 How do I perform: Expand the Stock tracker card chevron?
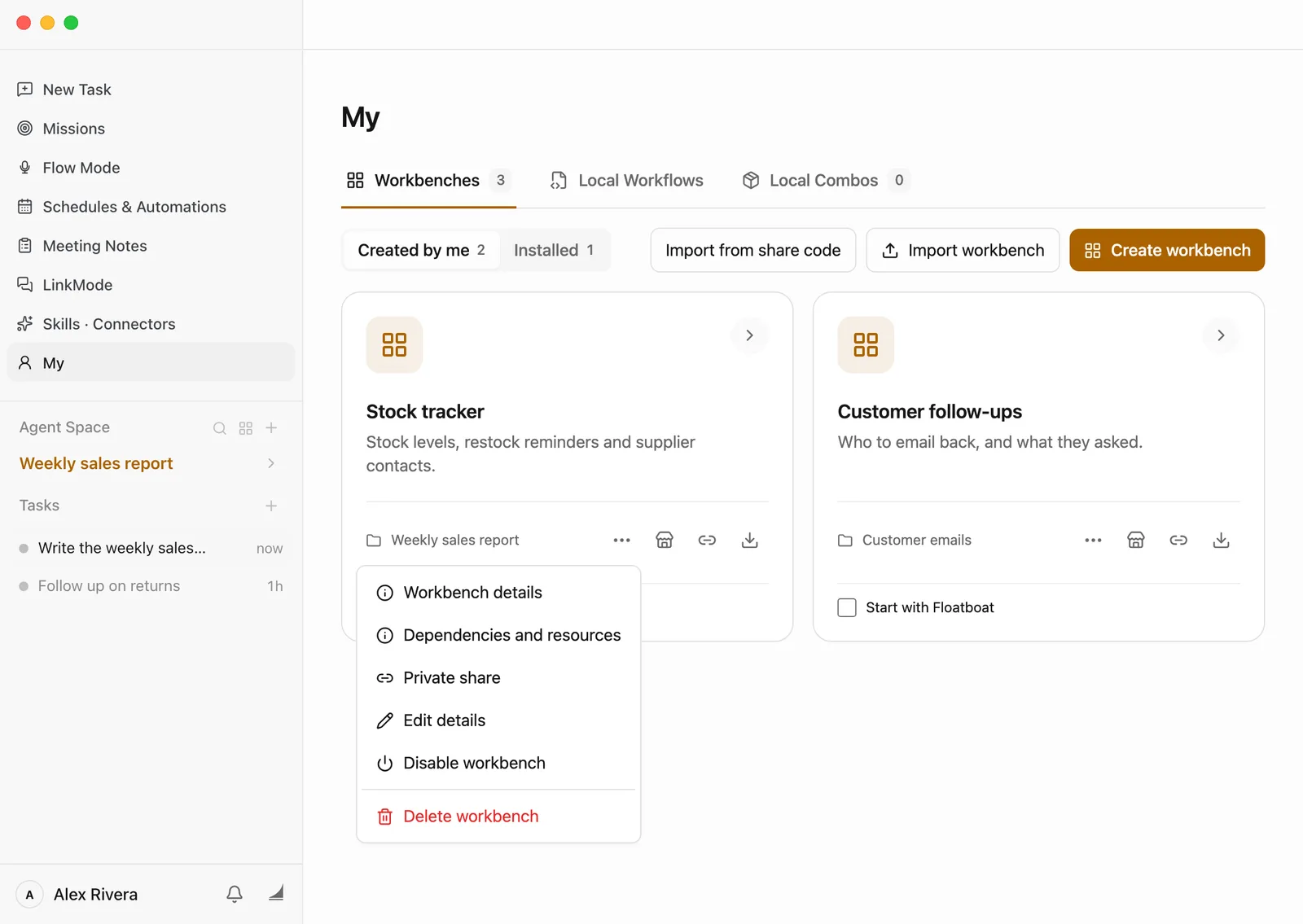coord(749,335)
